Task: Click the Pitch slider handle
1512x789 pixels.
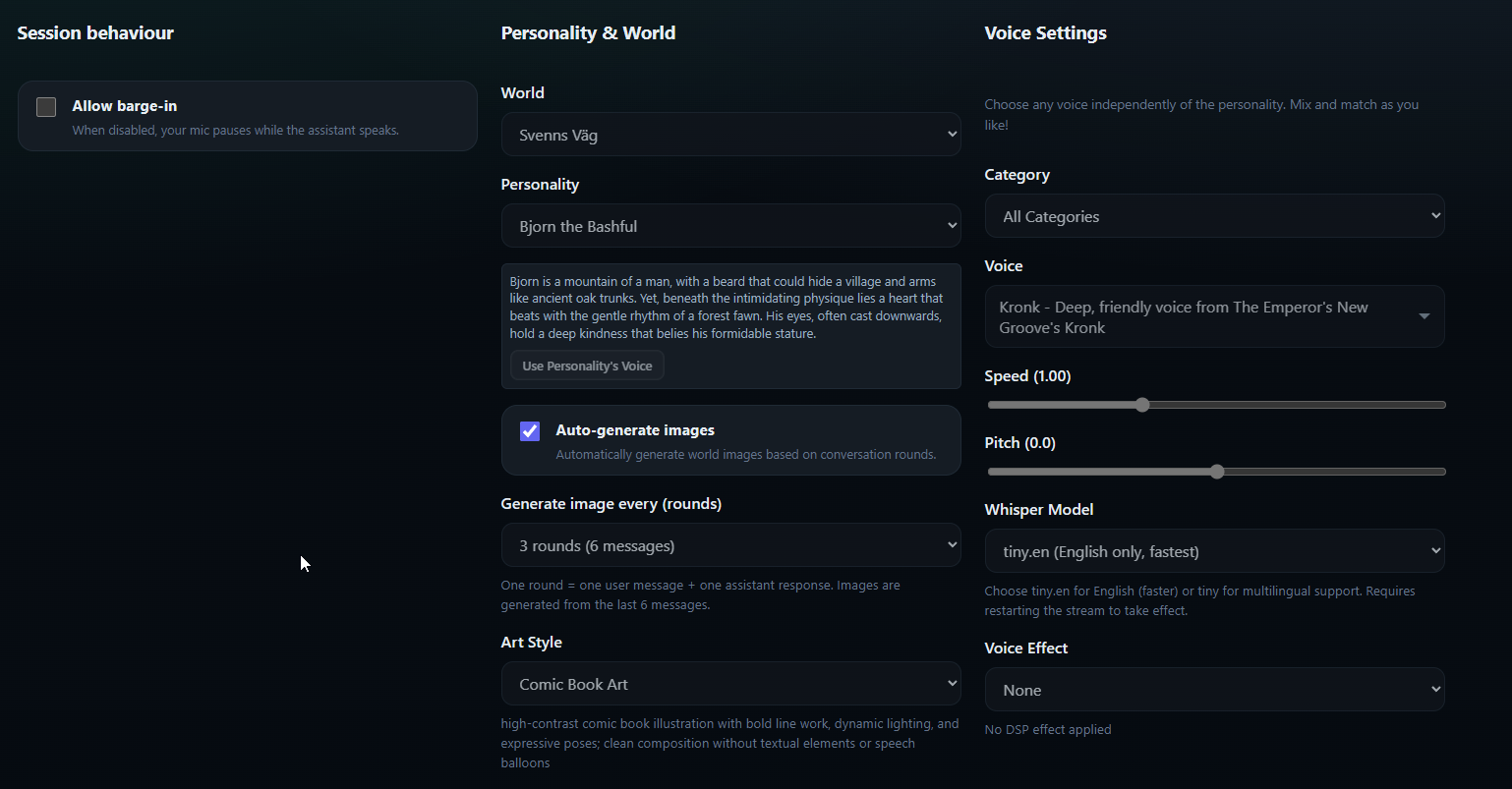Action: (x=1217, y=471)
